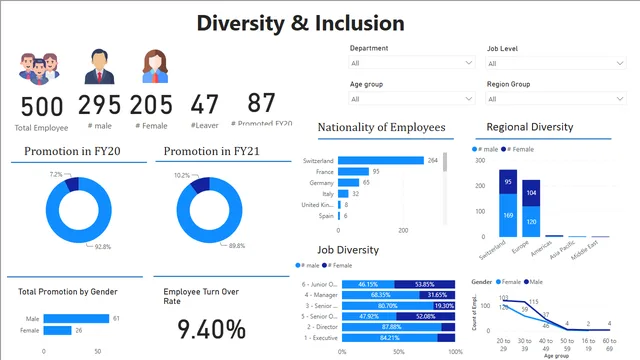Screen dimensions: 640x360
Task: Select the Switzerland nationality bar
Action: click(381, 160)
